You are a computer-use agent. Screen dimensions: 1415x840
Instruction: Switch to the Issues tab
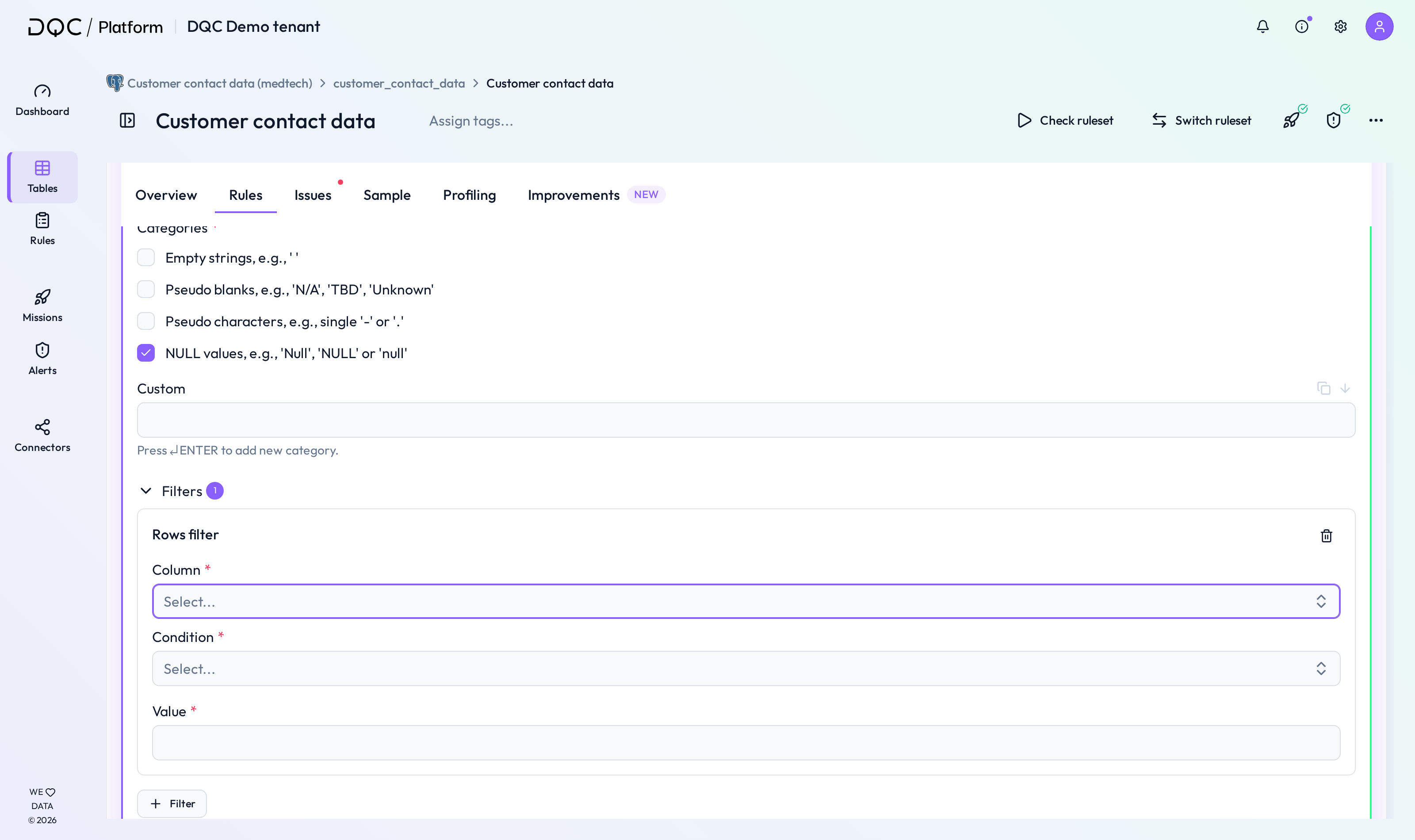pos(313,195)
